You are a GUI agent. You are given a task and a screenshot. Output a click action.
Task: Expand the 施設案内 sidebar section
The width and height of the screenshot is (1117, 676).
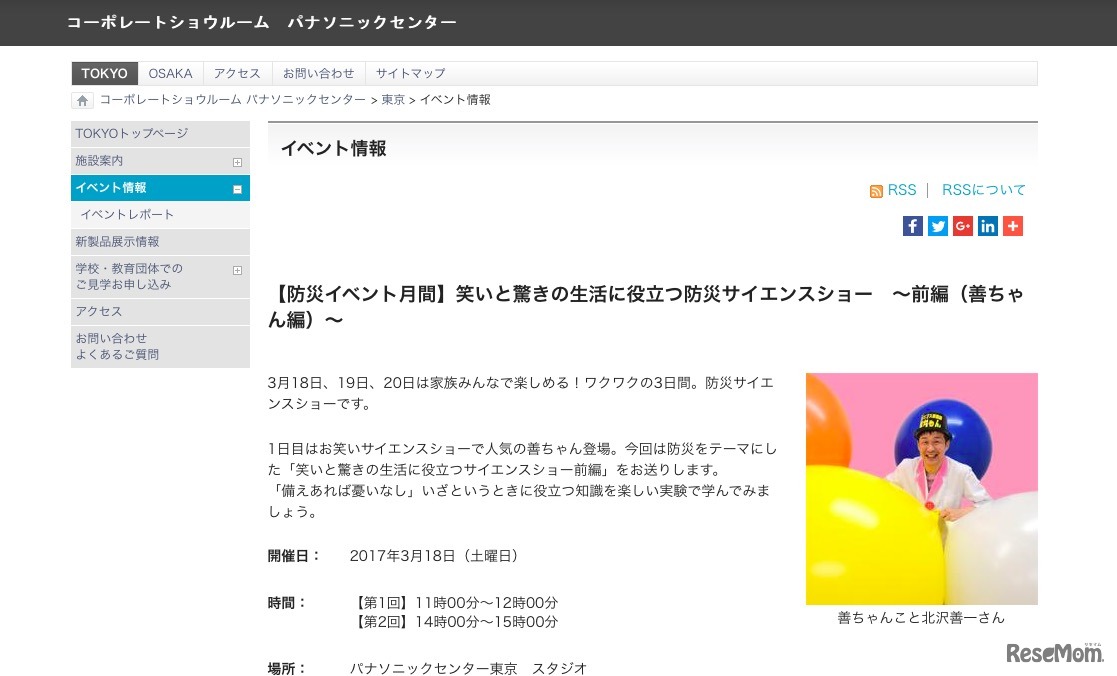[x=237, y=161]
